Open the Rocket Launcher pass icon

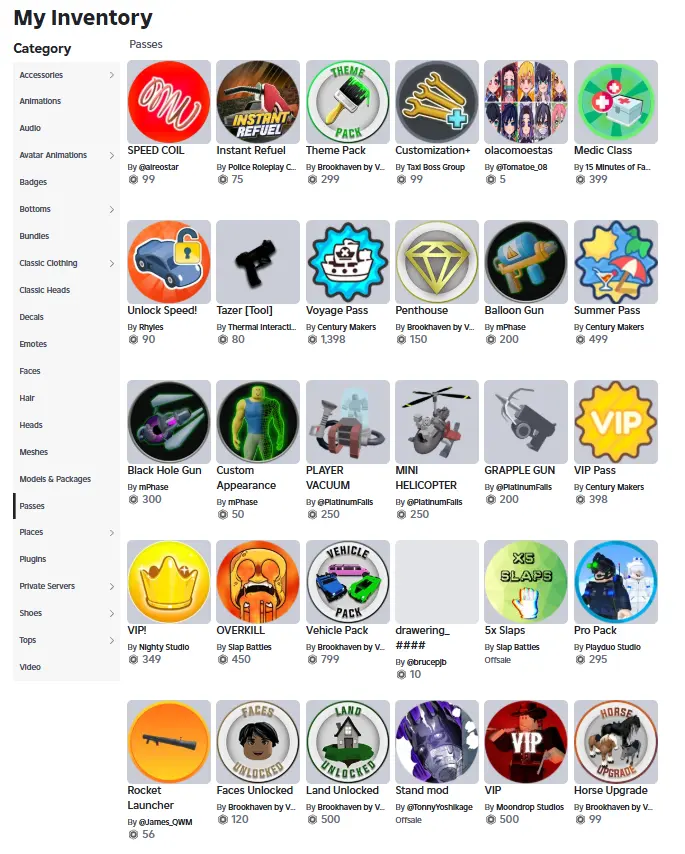(169, 742)
